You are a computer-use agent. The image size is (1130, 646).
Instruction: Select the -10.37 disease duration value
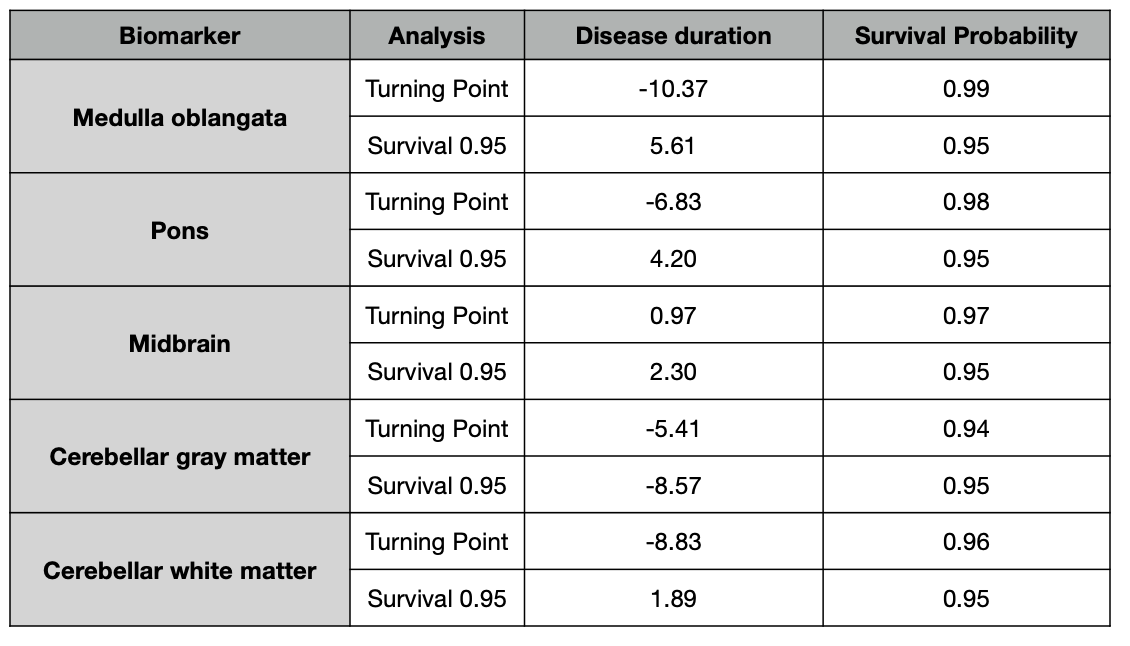tap(673, 89)
